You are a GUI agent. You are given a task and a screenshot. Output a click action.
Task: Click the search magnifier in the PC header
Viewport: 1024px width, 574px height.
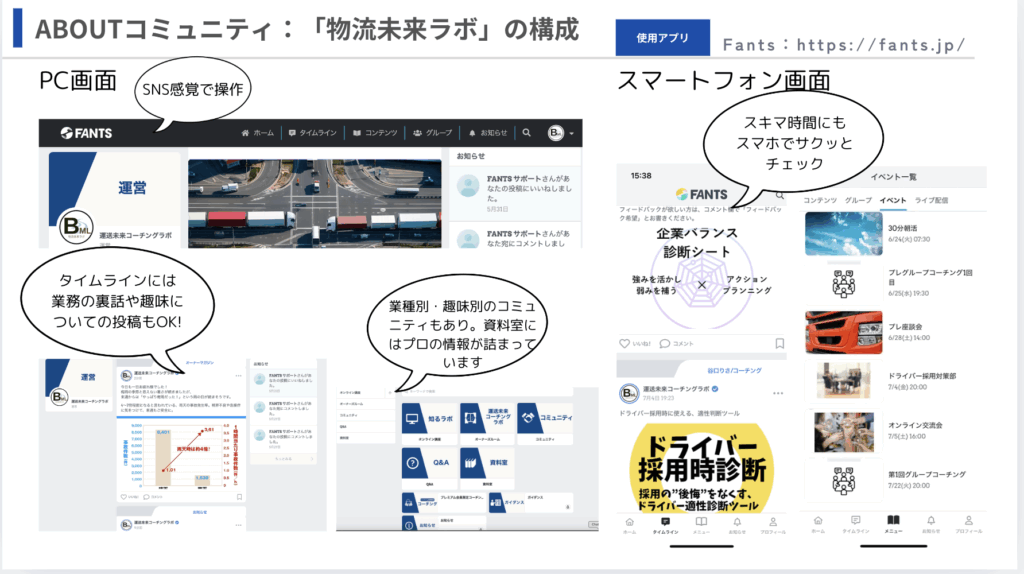click(x=526, y=133)
